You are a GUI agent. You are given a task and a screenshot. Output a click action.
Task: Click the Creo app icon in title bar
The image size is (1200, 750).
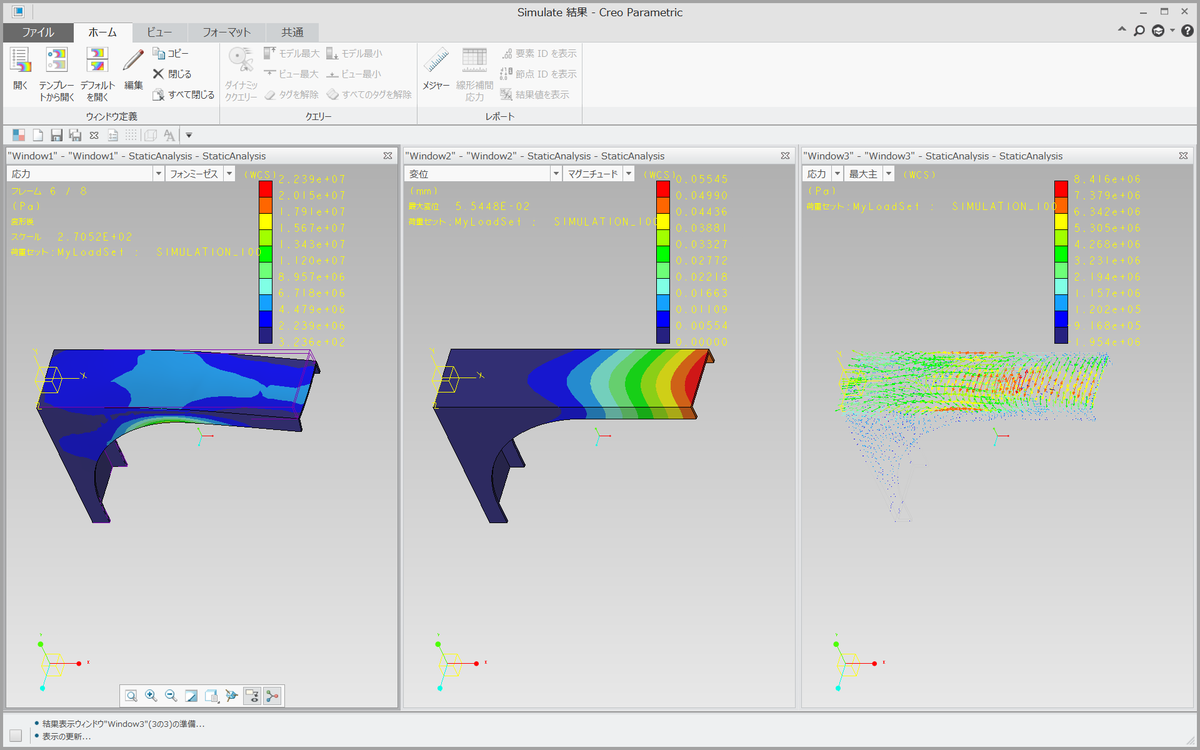(x=18, y=11)
